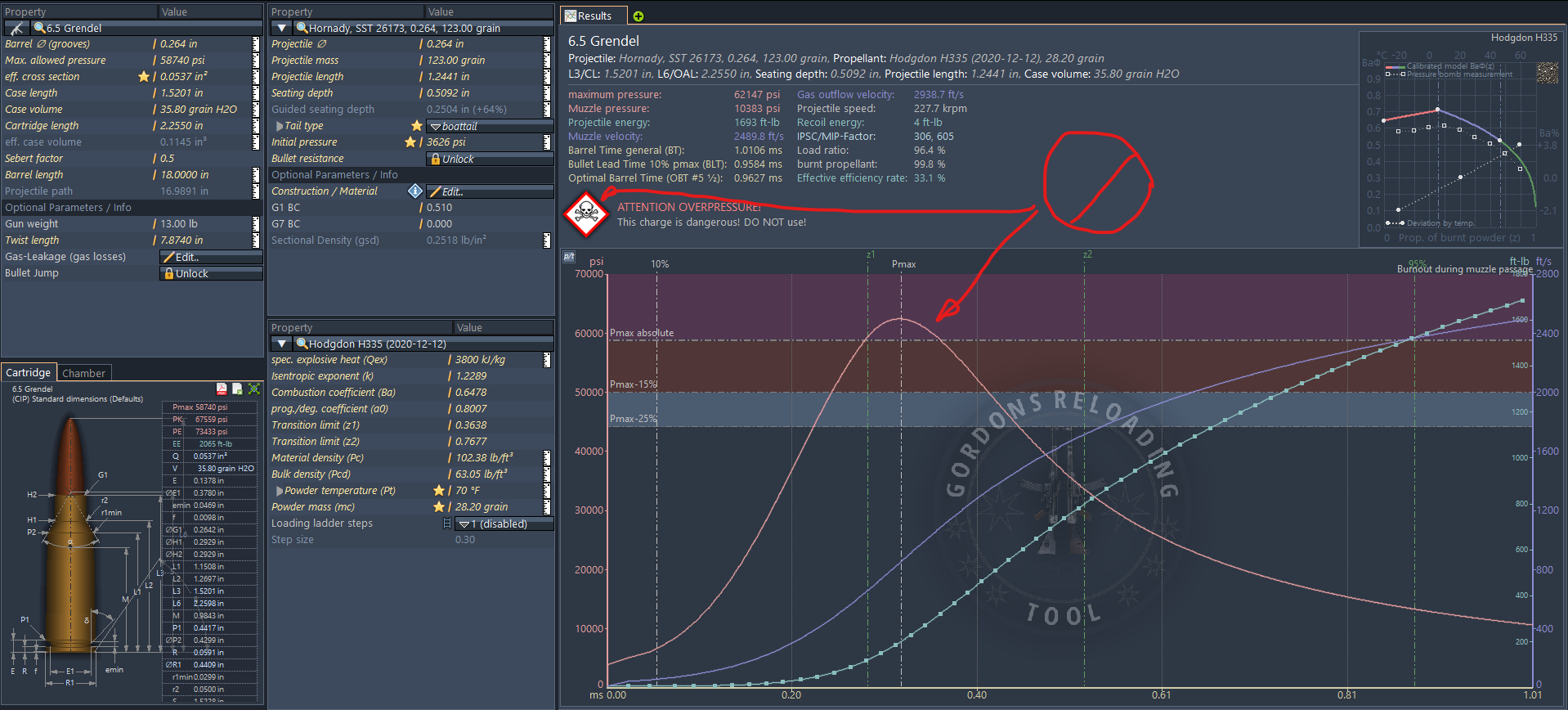This screenshot has width=1568, height=710.
Task: Search calibers via 6.5 Grendel magnifier
Action: click(x=39, y=28)
